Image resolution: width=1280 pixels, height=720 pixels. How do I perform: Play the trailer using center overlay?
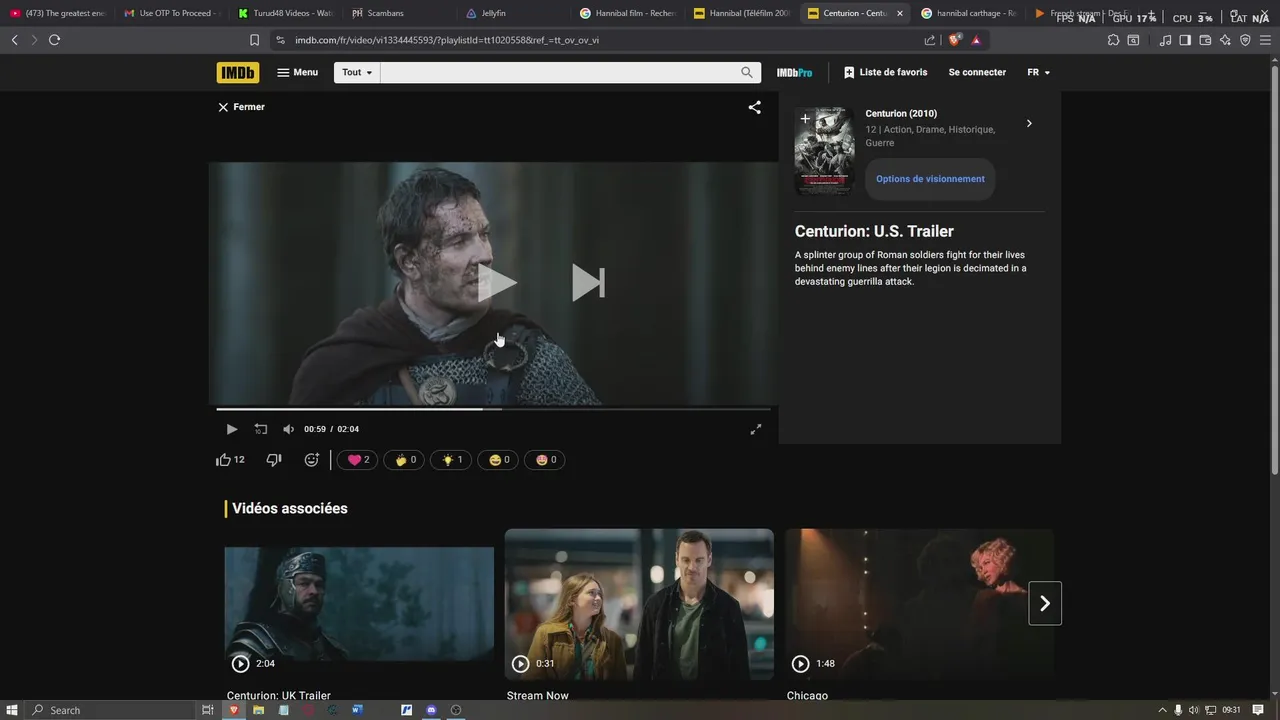pyautogui.click(x=496, y=283)
